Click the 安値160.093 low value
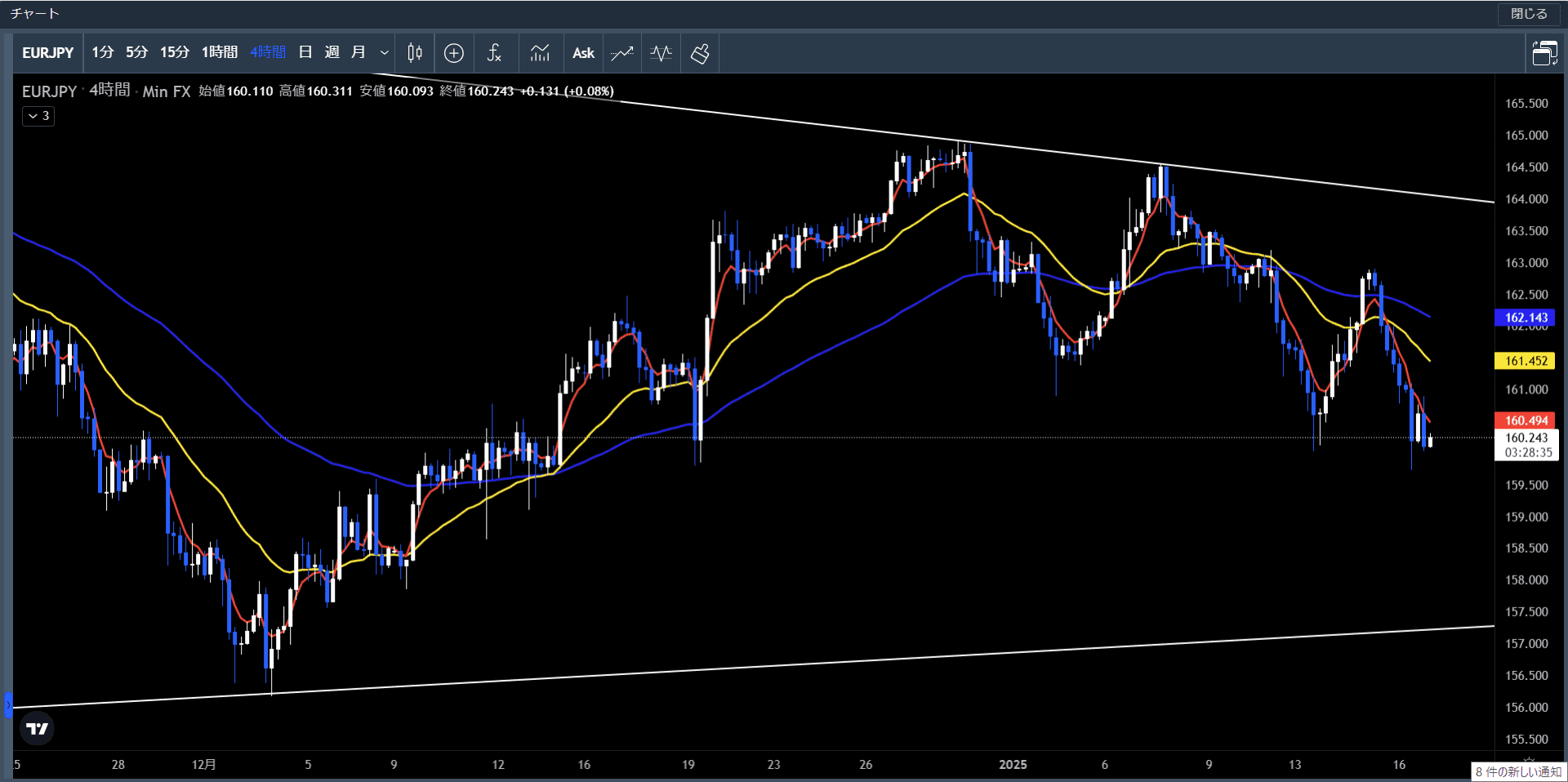Viewport: 1568px width, 782px height. [397, 91]
